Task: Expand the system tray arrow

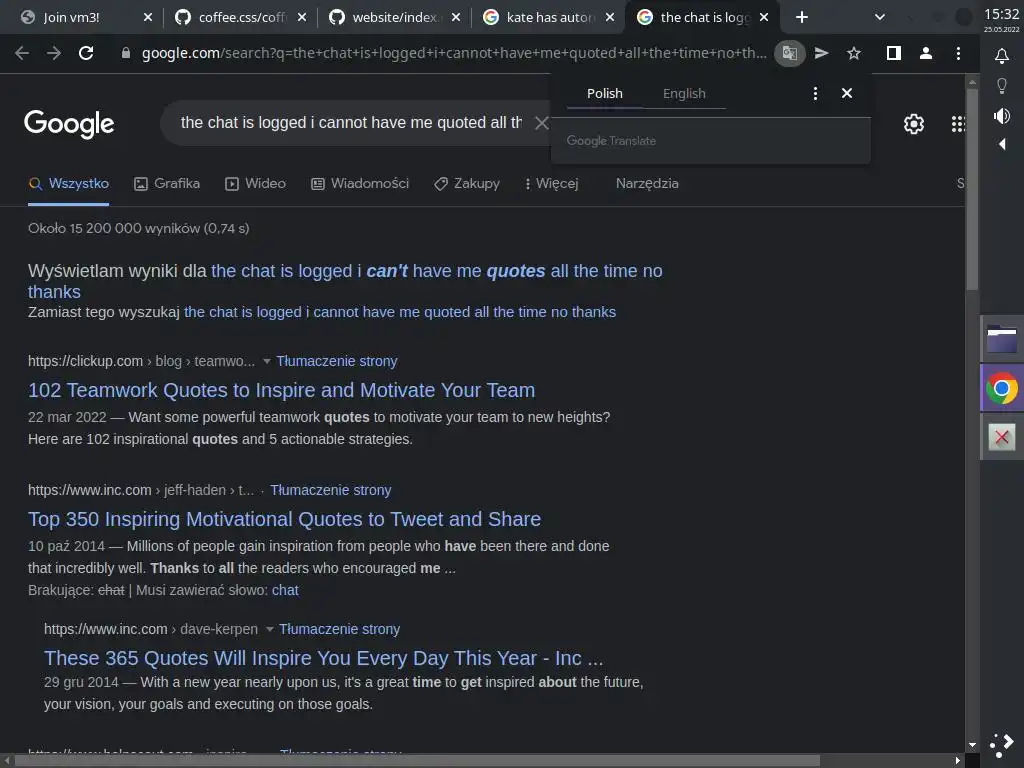Action: pos(1002,144)
